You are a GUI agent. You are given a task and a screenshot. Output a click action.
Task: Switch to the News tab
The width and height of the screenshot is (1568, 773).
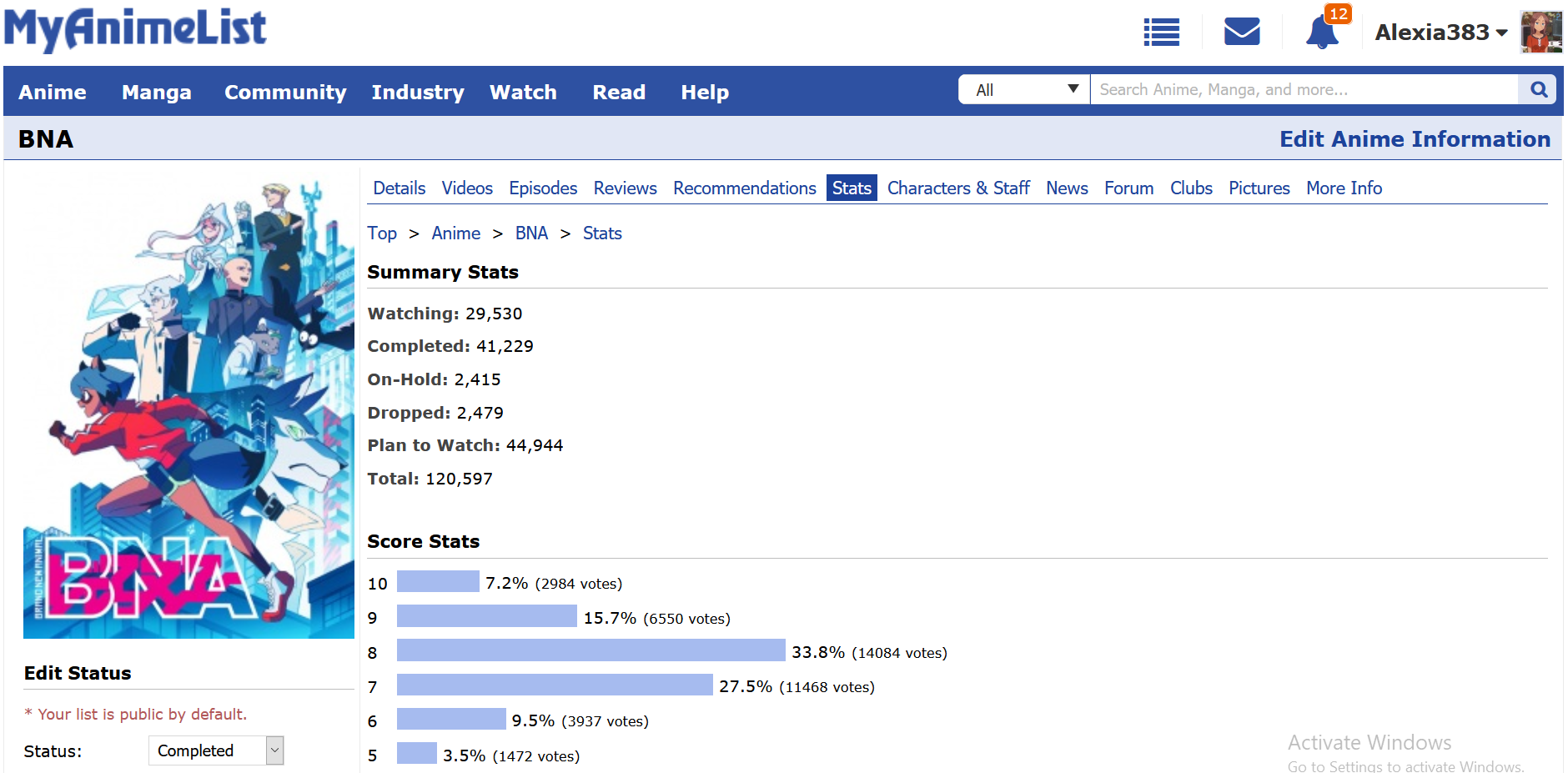[1067, 188]
